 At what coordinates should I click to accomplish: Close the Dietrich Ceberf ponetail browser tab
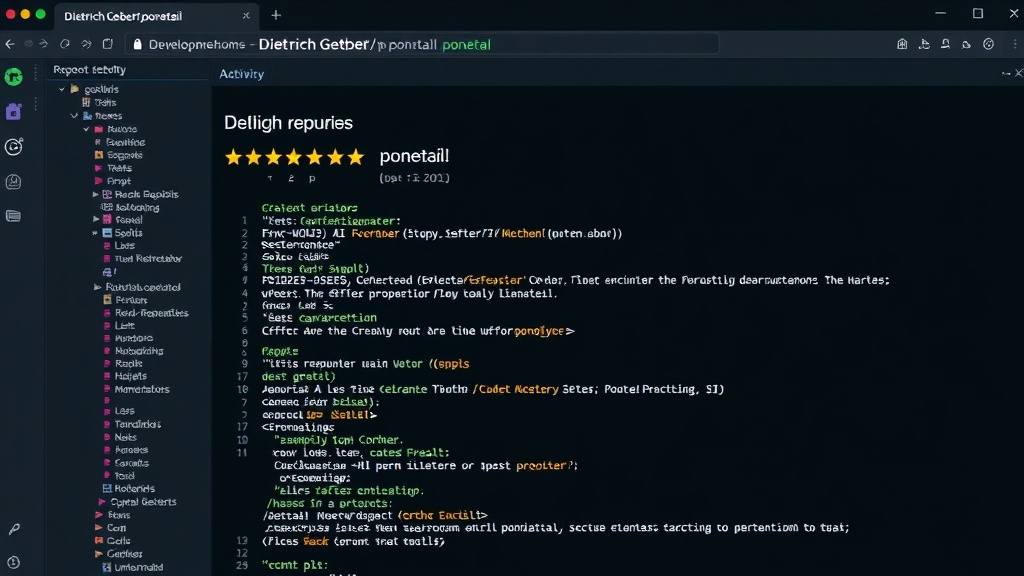pyautogui.click(x=246, y=16)
